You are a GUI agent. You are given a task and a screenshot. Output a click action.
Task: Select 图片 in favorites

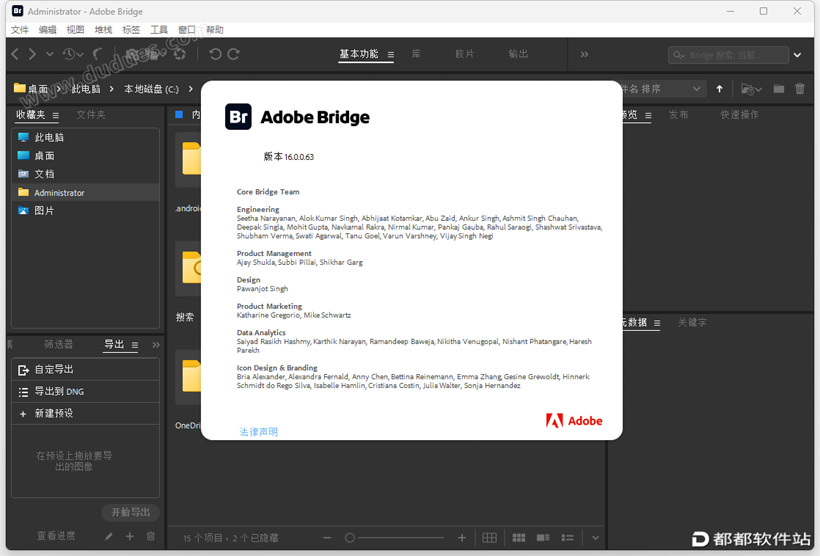pos(86,211)
